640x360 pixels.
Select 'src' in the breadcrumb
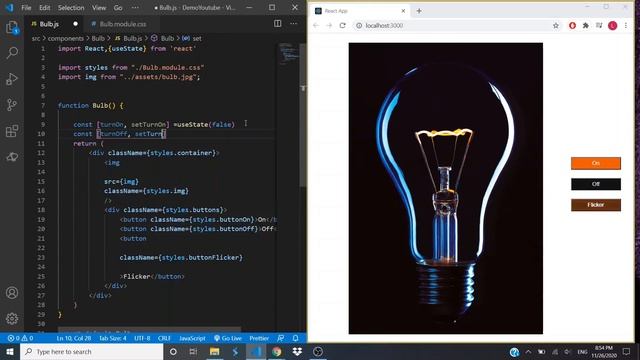(x=36, y=38)
